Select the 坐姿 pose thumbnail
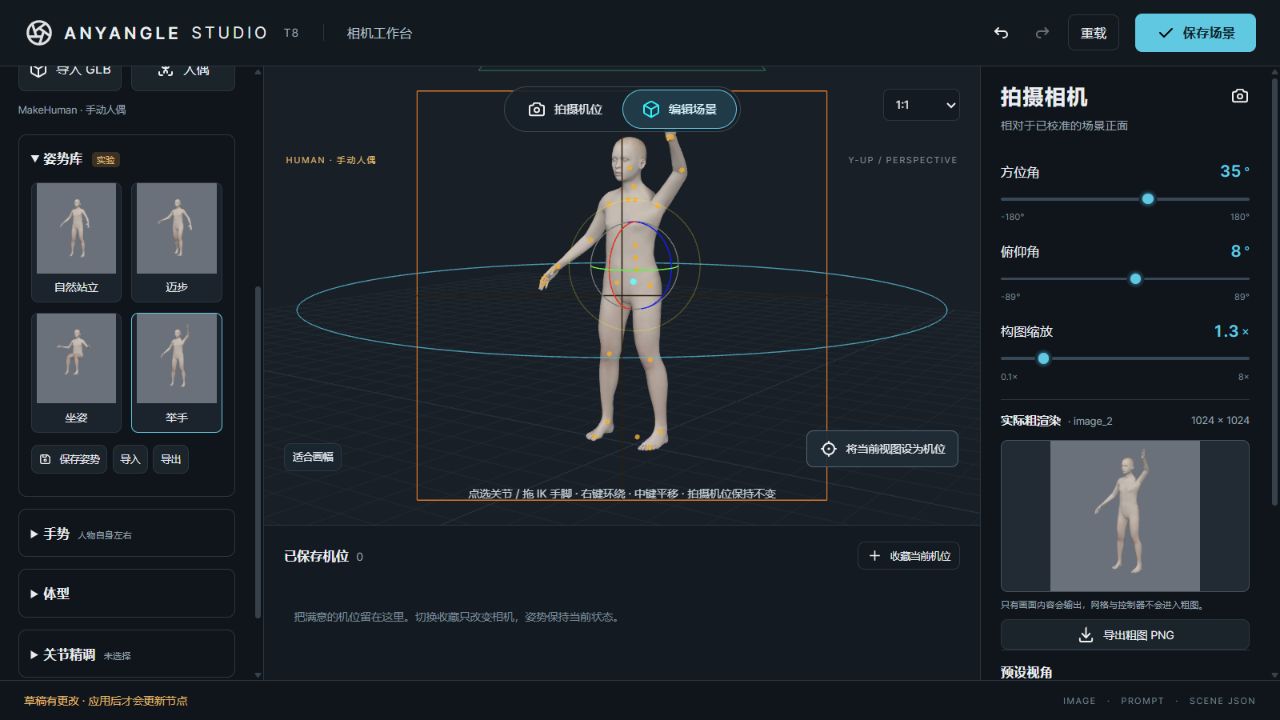Viewport: 1280px width, 720px height. click(76, 373)
